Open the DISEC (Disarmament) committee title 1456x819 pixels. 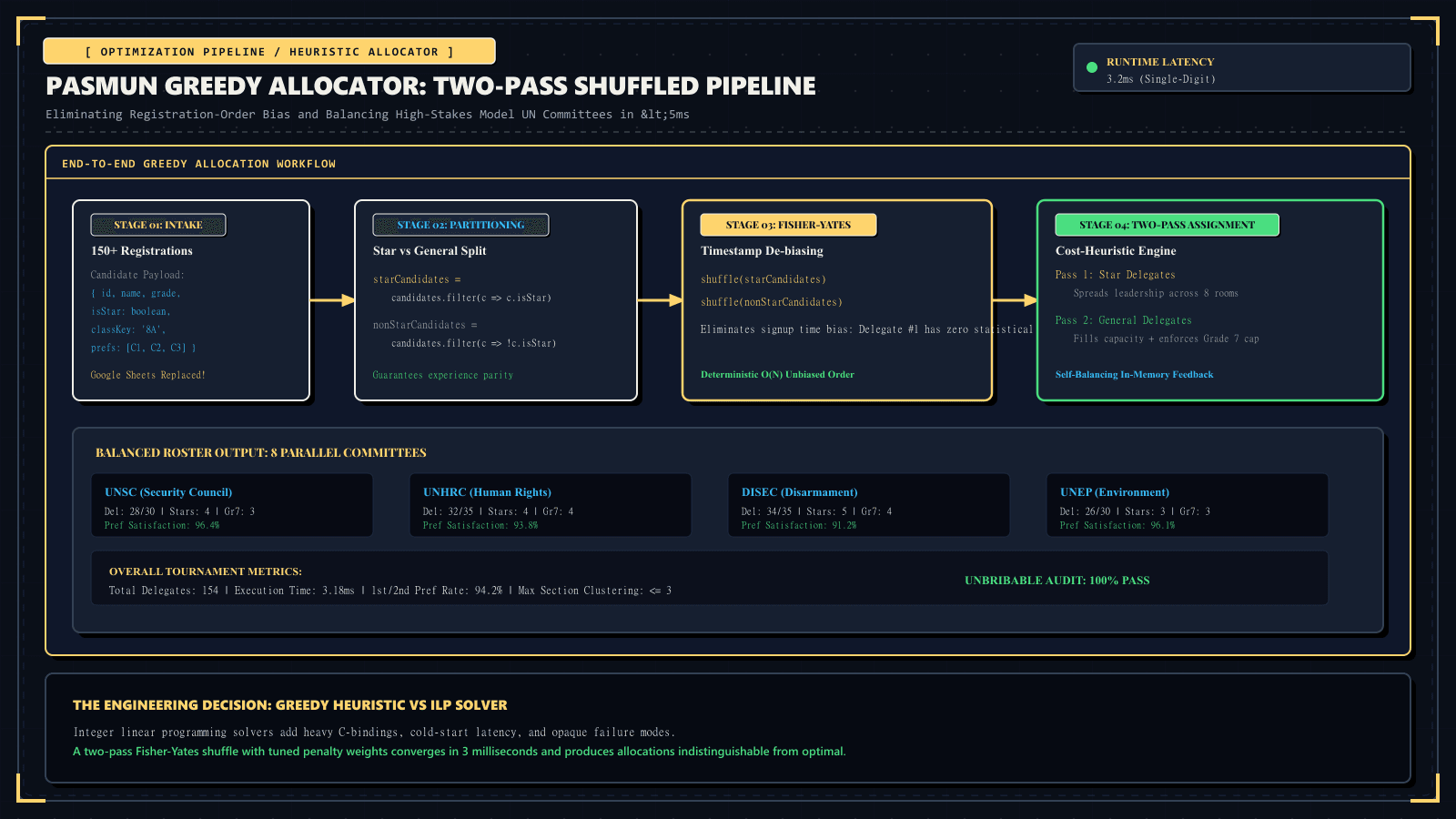[799, 492]
